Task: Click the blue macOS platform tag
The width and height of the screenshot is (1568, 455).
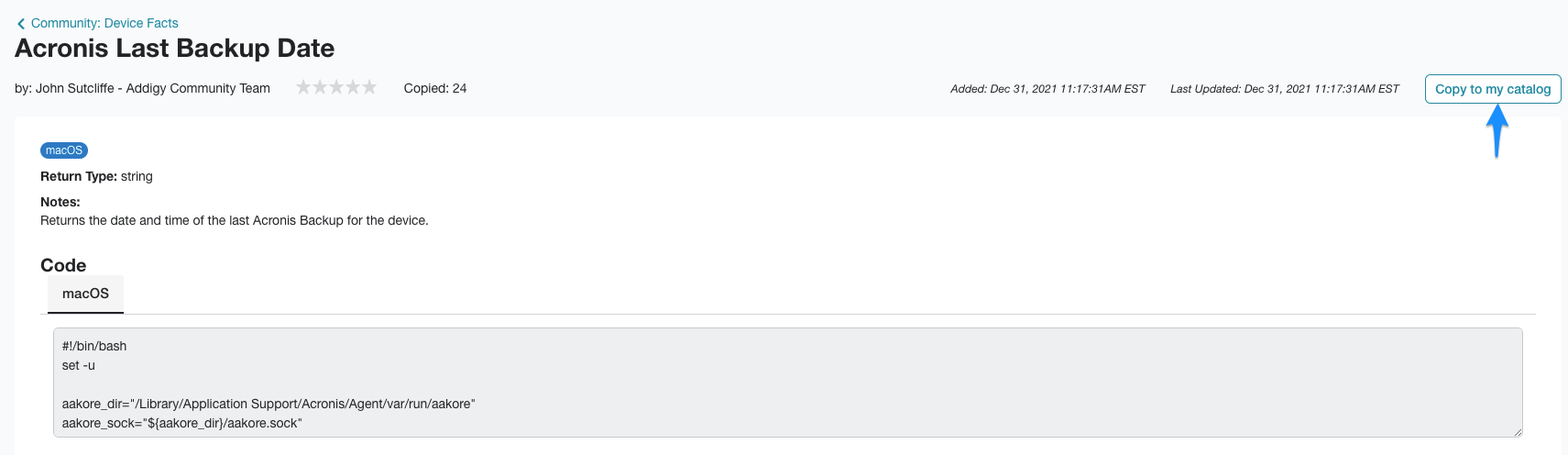Action: click(x=64, y=150)
